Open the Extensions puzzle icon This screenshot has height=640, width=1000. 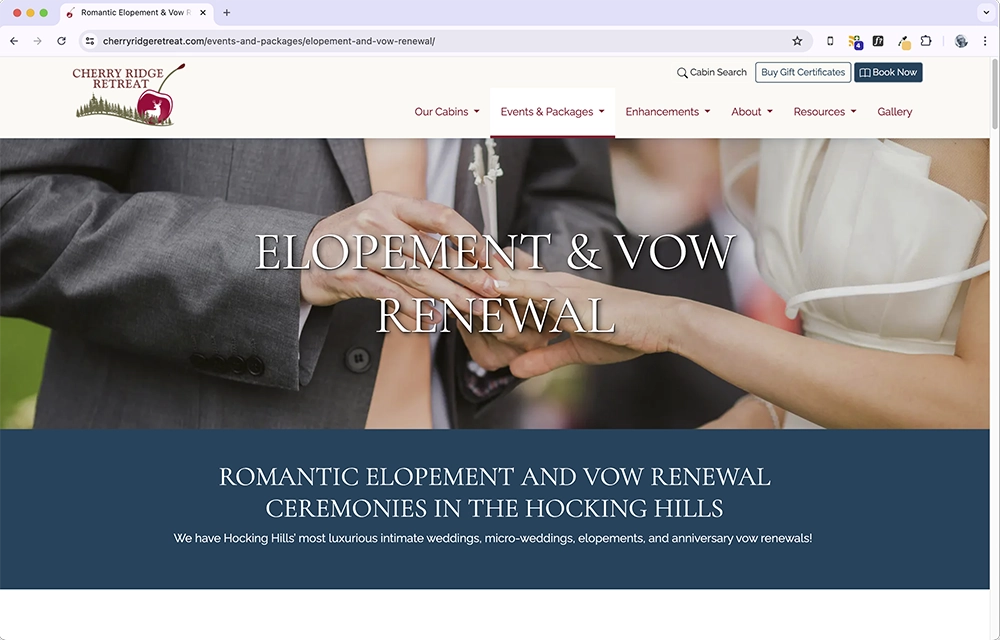pyautogui.click(x=926, y=41)
